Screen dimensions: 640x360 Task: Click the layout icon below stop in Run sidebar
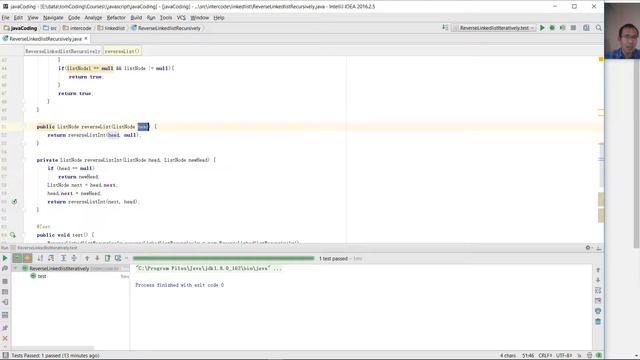[x=5, y=292]
